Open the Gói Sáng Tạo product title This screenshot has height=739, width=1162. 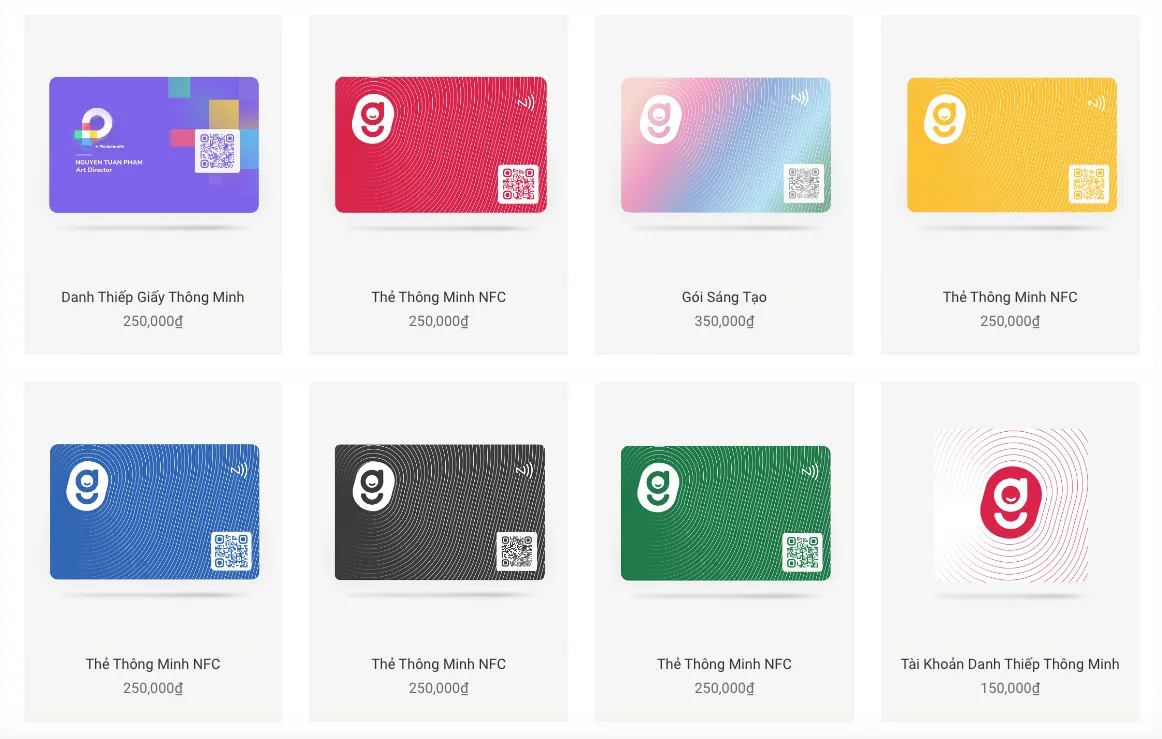pyautogui.click(x=724, y=297)
